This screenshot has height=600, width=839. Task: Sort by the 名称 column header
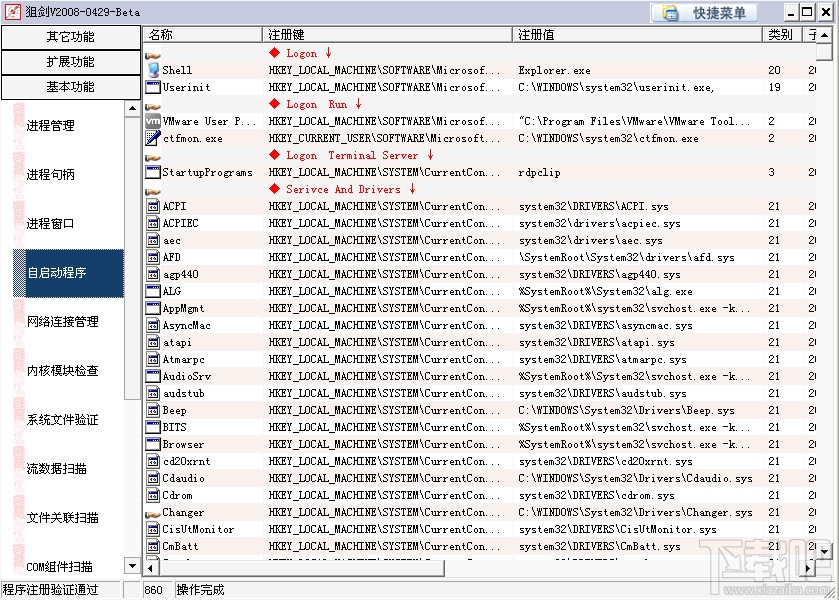(203, 35)
